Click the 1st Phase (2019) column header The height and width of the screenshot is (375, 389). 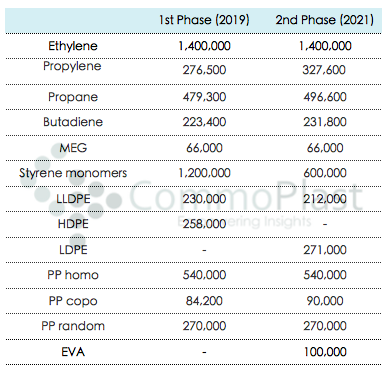coord(204,20)
